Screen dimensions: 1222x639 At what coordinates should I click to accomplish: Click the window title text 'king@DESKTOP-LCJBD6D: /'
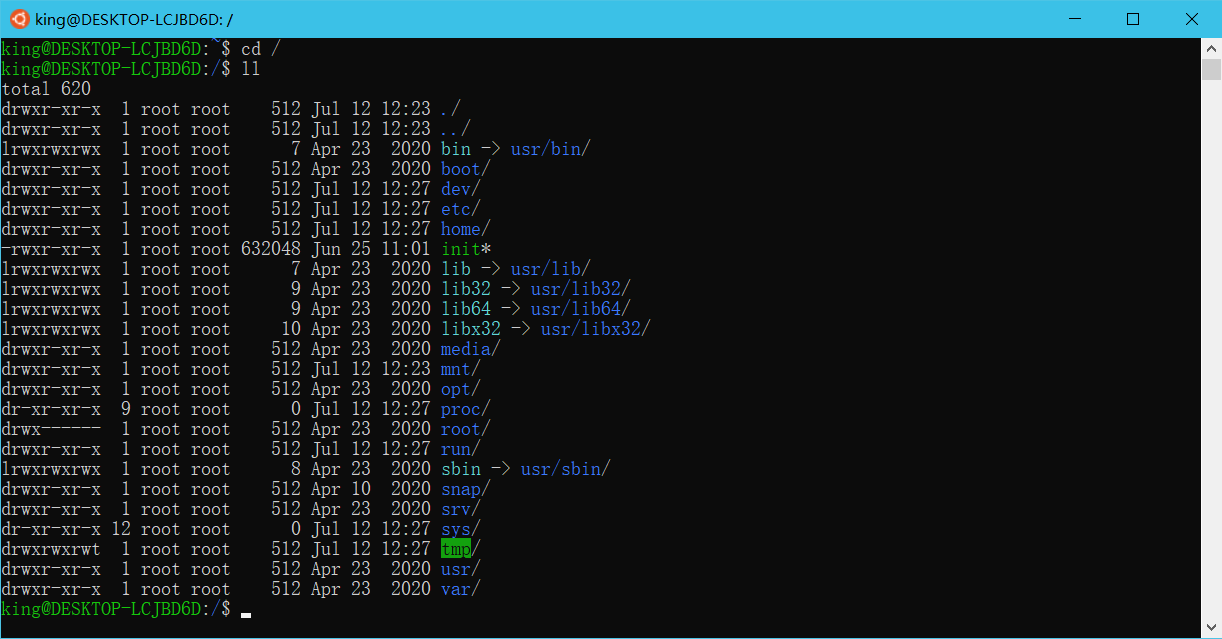(135, 19)
